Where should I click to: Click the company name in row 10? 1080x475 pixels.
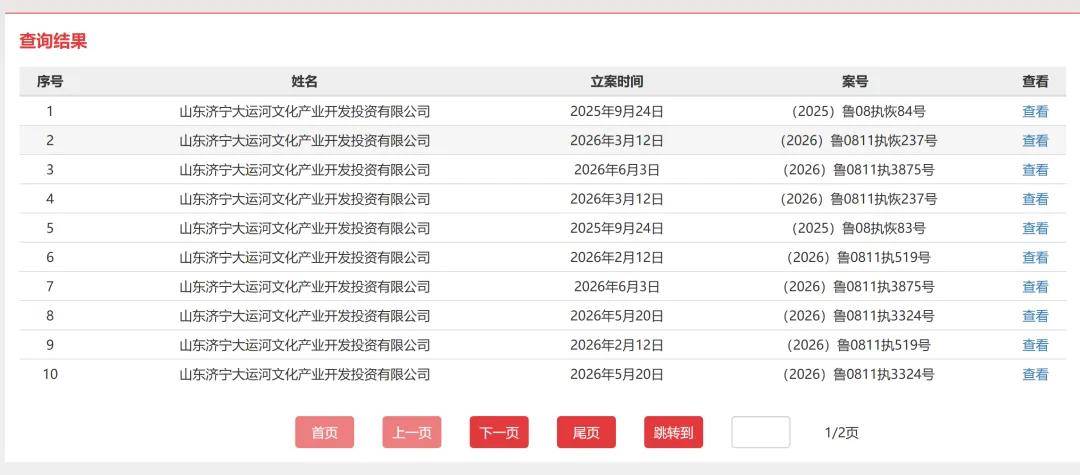tap(304, 374)
